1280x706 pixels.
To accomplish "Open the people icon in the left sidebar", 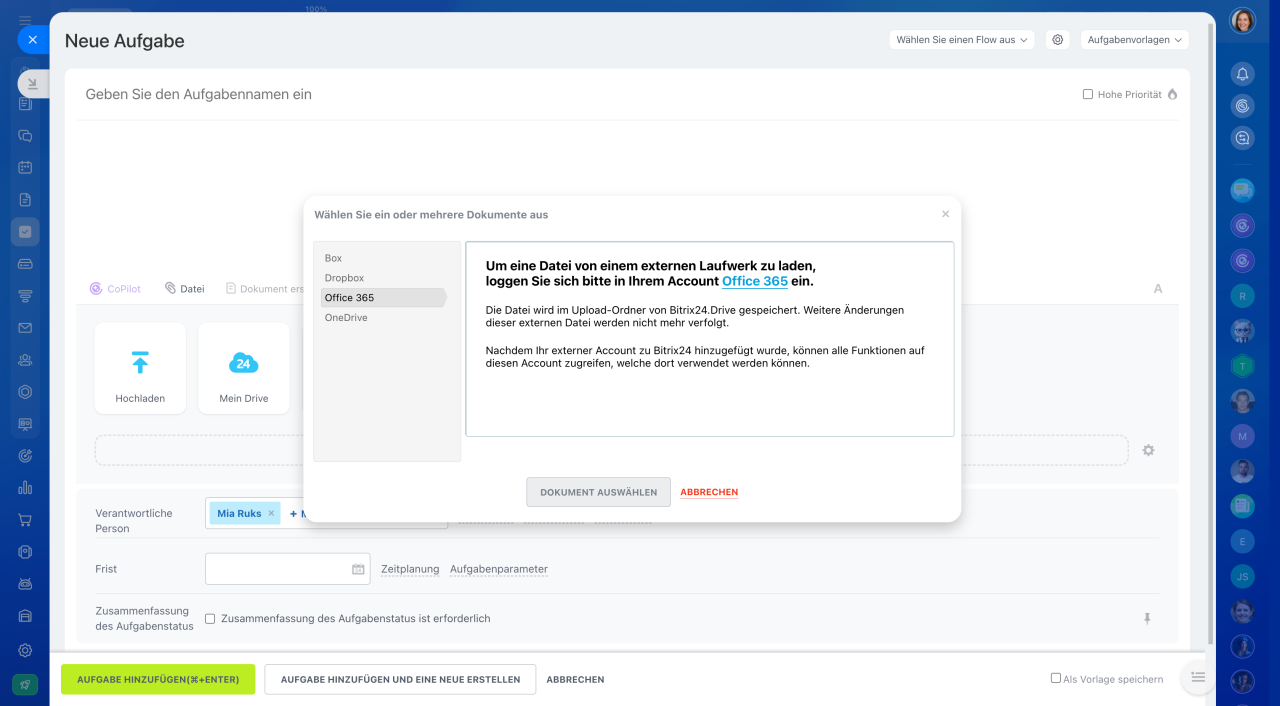I will click(25, 360).
